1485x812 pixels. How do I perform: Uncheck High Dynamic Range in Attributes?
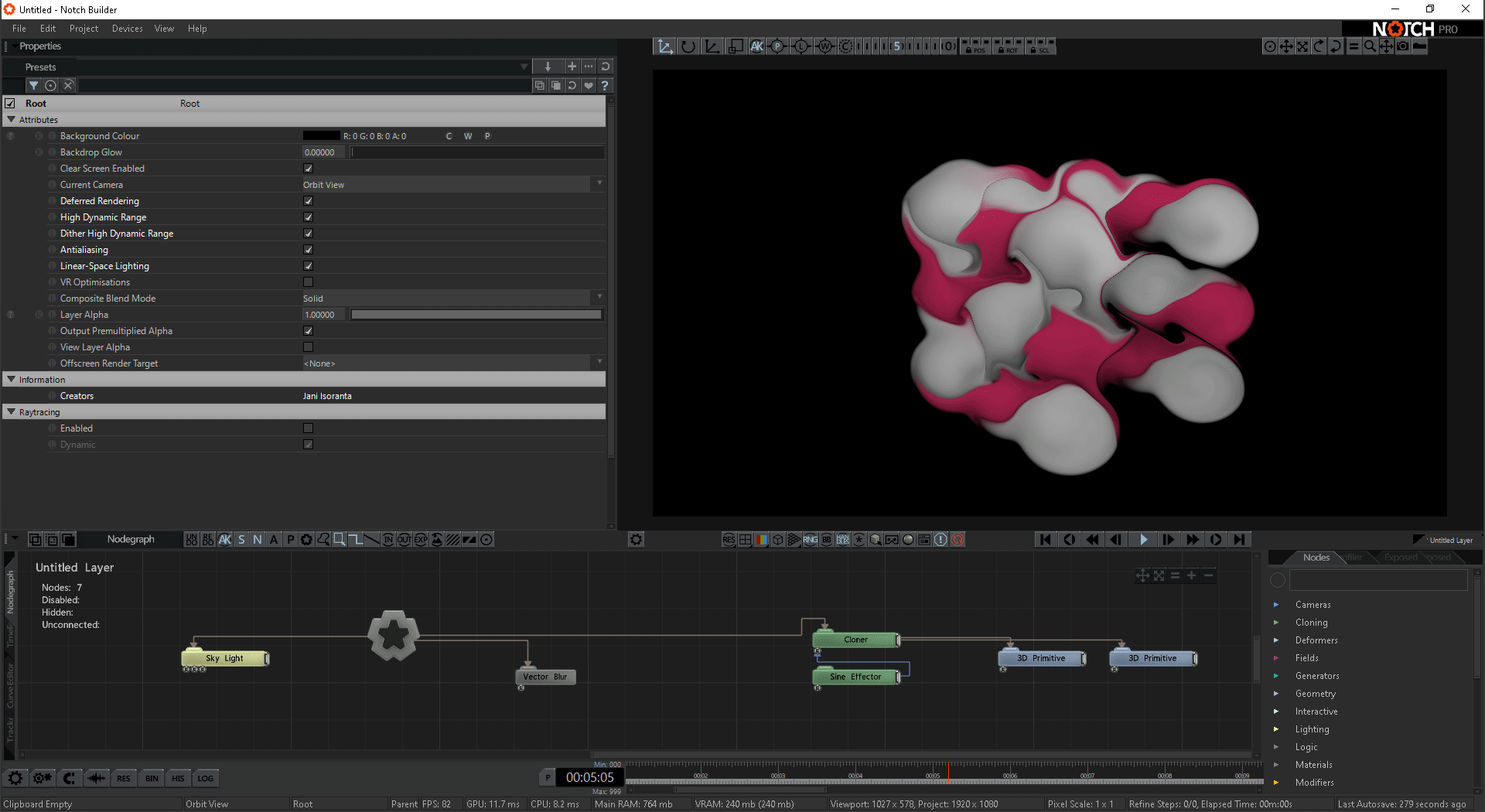308,217
